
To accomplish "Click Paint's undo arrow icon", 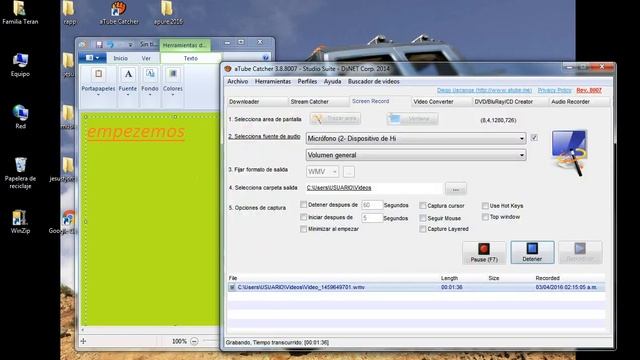I will coord(110,44).
